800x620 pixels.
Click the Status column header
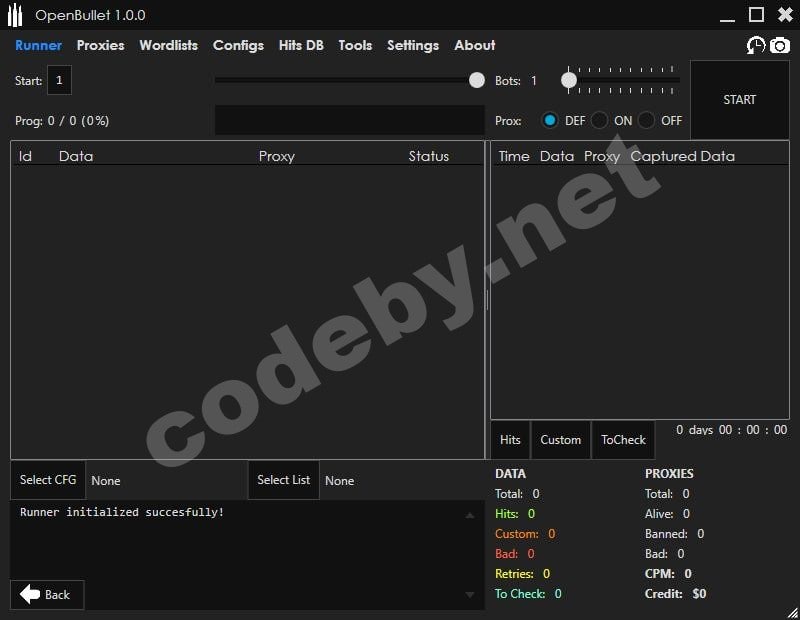point(429,156)
